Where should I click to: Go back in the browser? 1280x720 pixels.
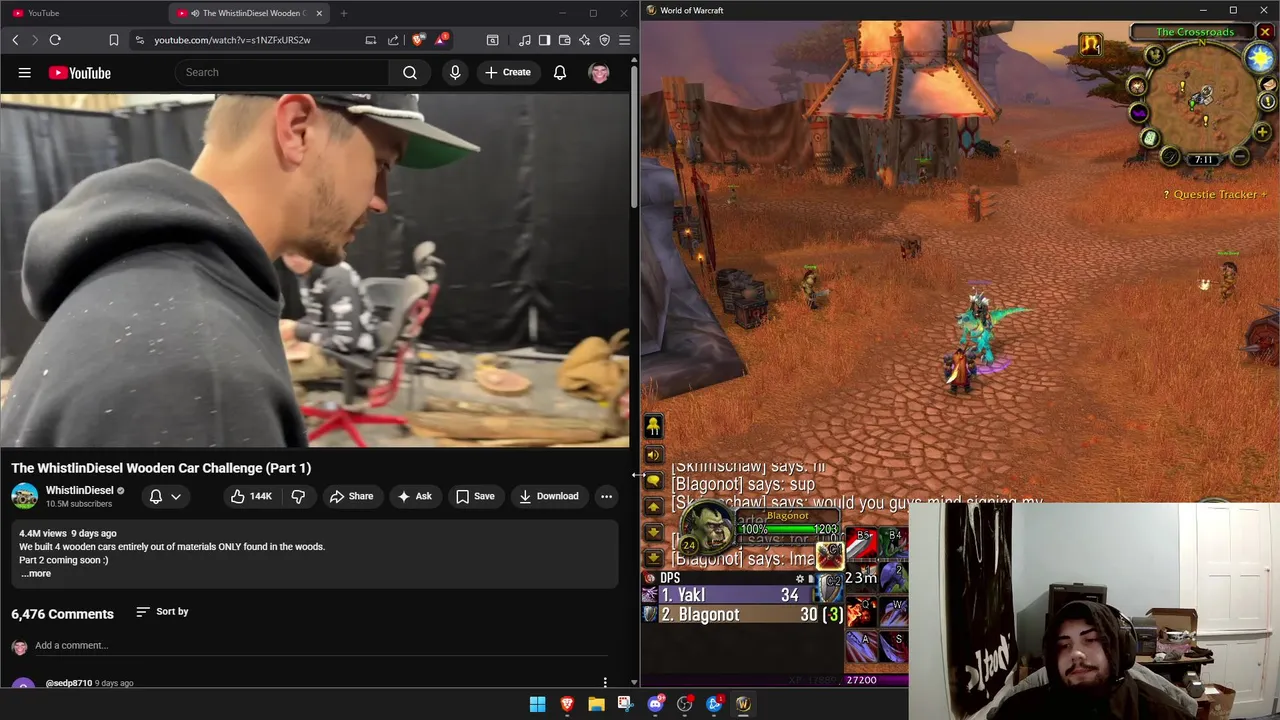click(x=15, y=40)
